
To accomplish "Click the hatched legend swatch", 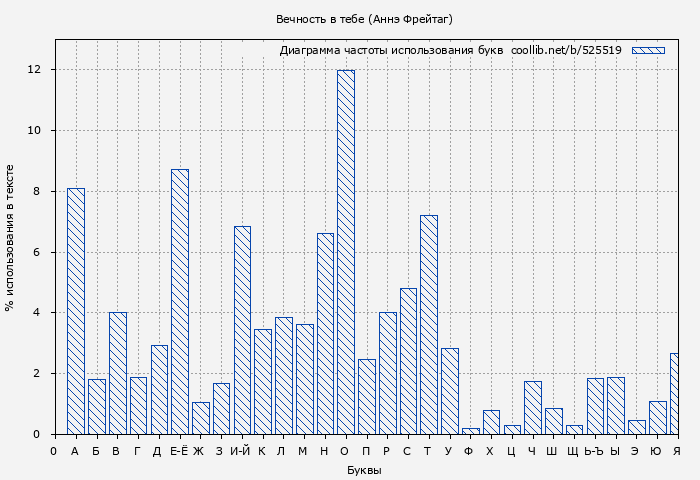I will [x=648, y=50].
